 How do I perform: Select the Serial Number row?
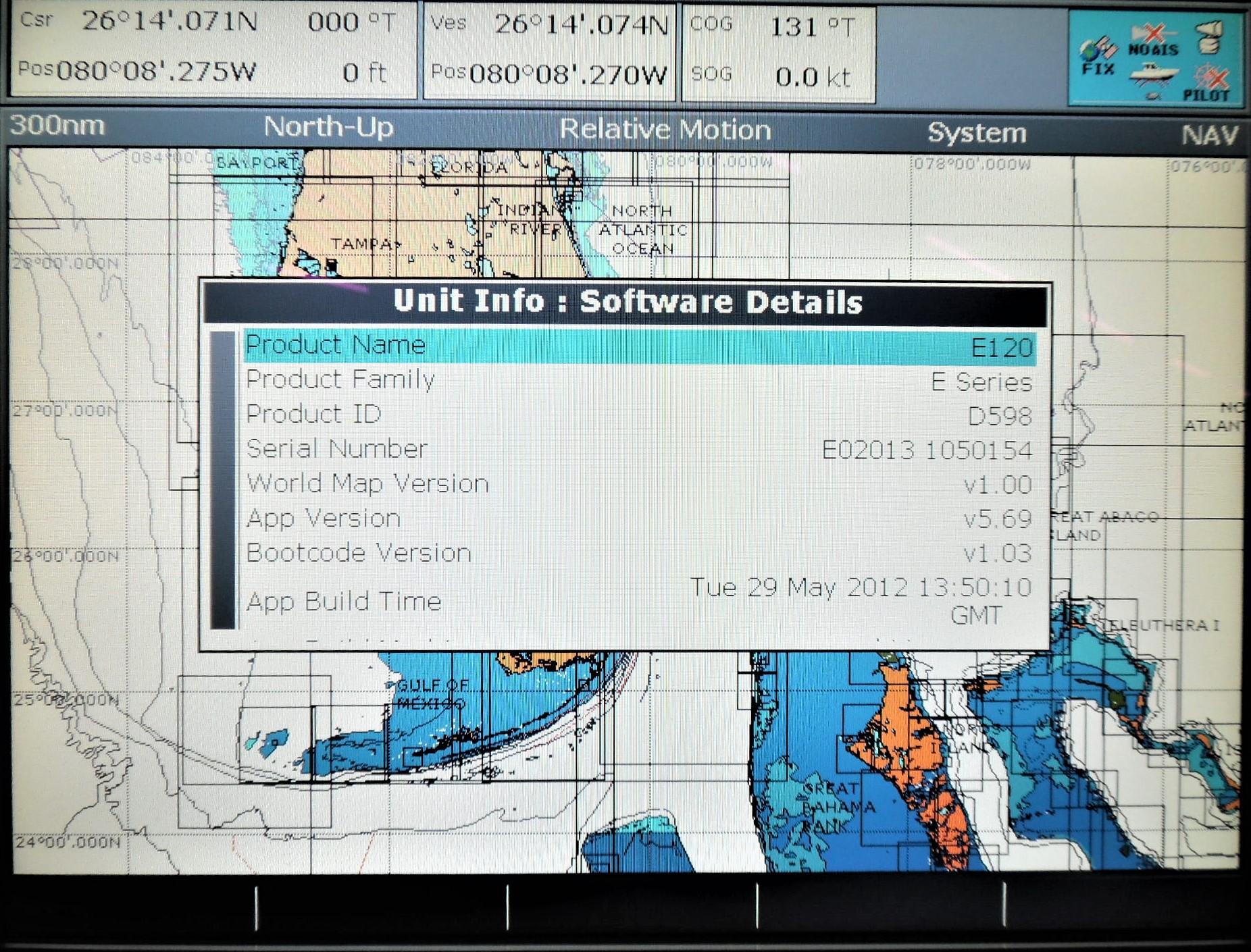click(639, 450)
